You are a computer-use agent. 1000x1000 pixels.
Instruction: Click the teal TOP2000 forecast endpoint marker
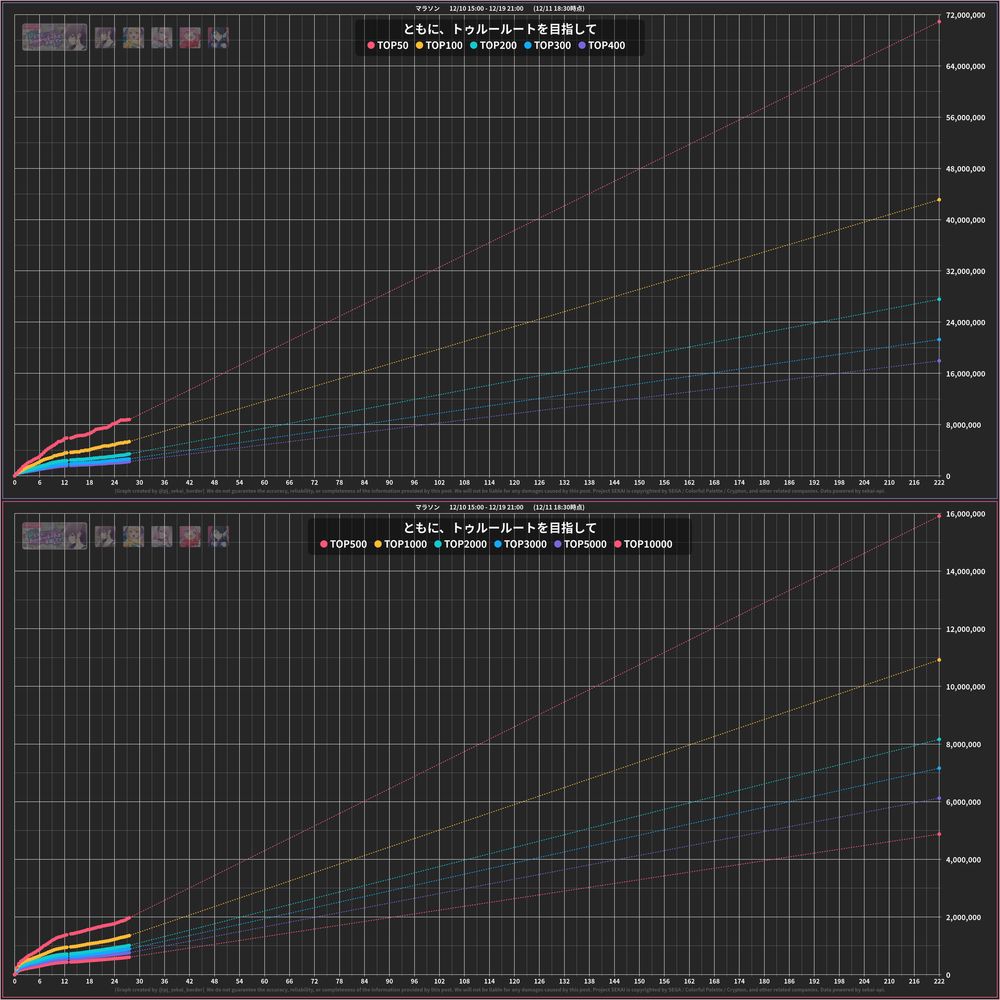click(939, 740)
